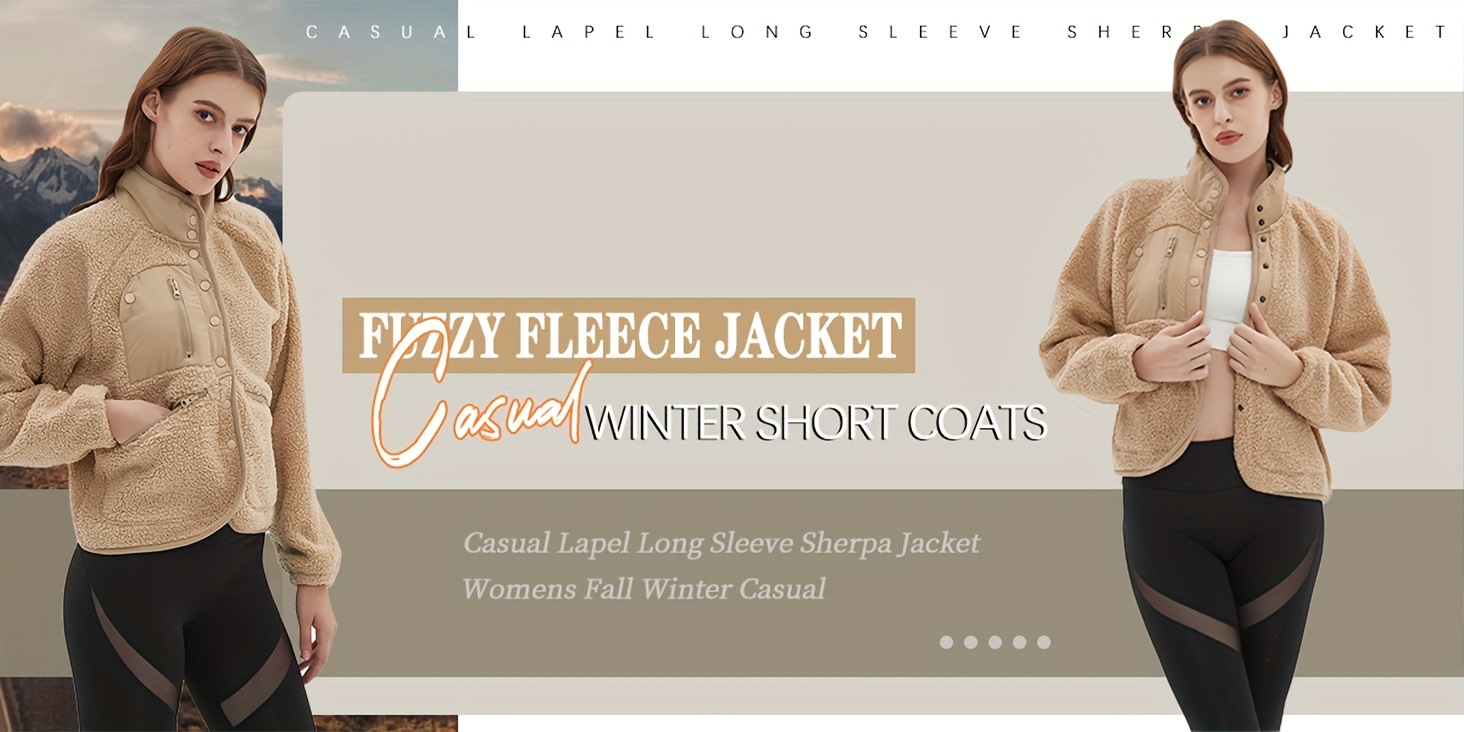This screenshot has width=1464, height=732.
Task: Click the Fuzzy Fleece Jacket title banner
Action: click(628, 336)
